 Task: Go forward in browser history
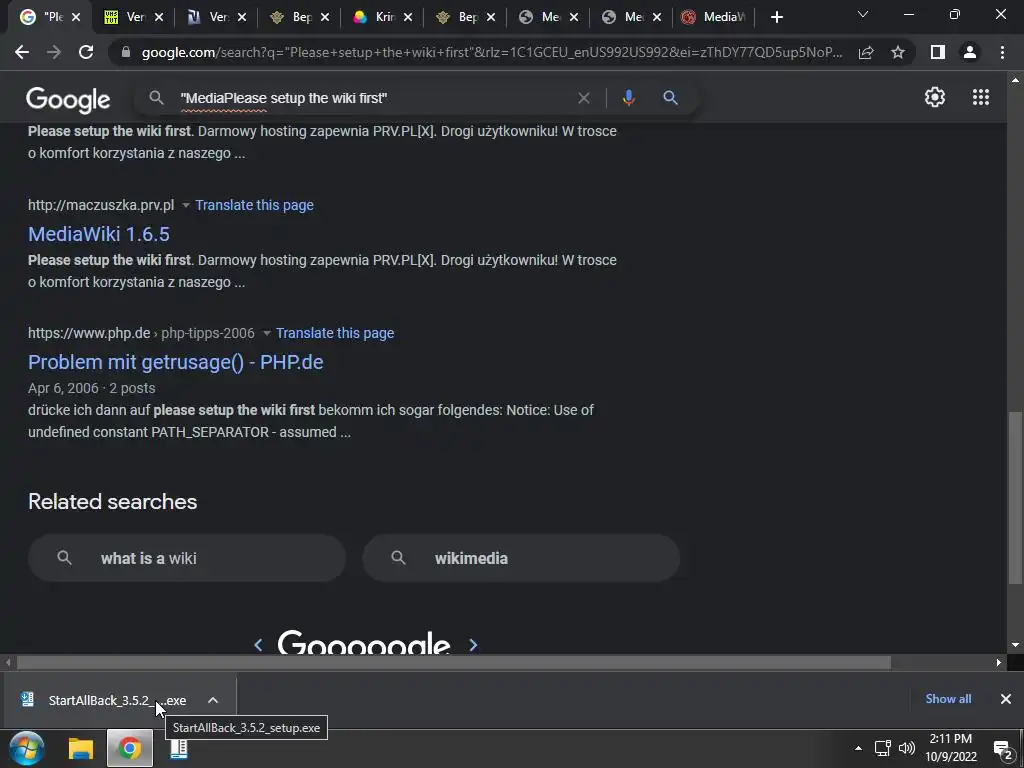54,52
